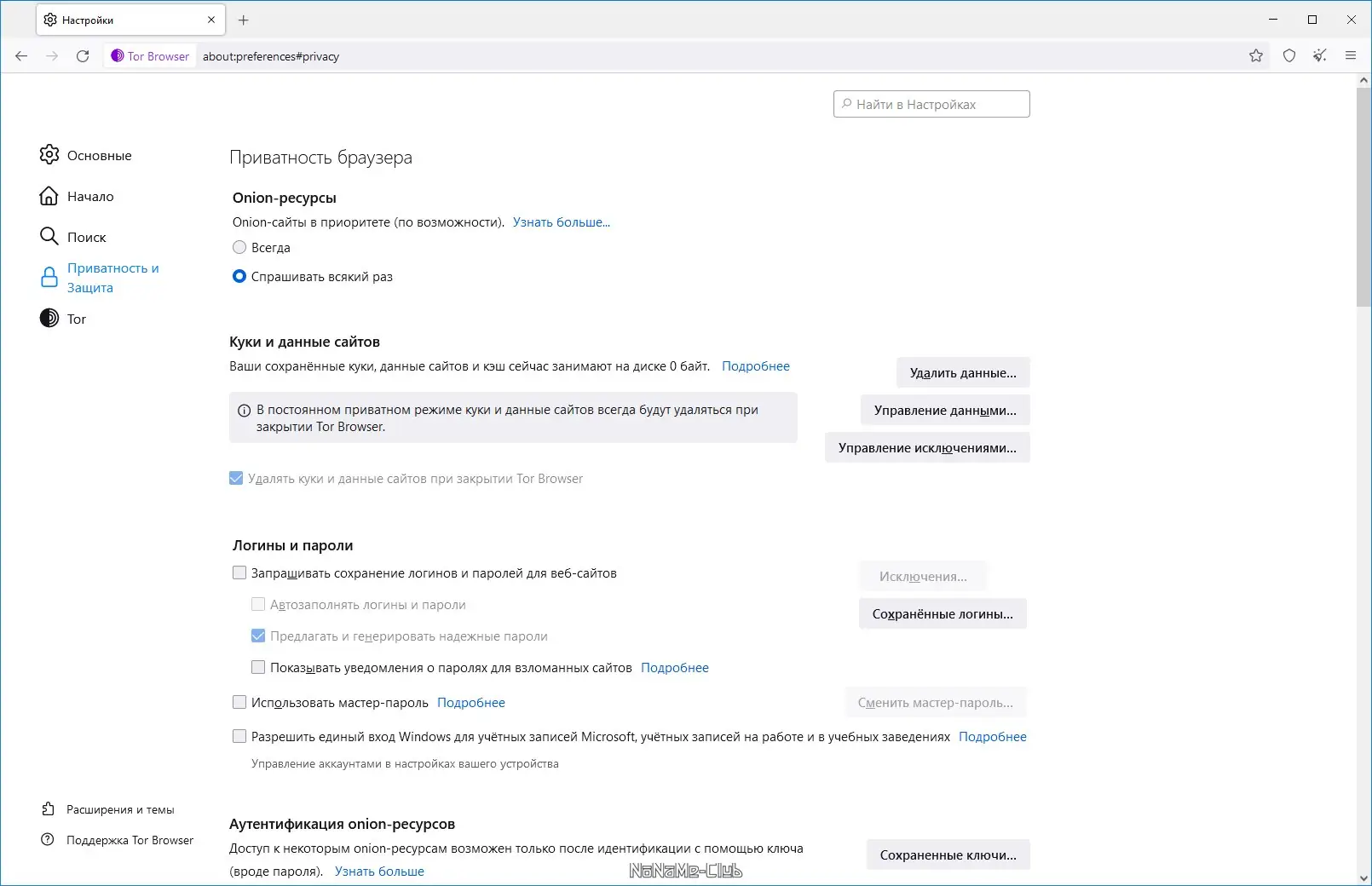The image size is (1372, 886).
Task: Open a new tab with plus icon
Action: point(244,20)
